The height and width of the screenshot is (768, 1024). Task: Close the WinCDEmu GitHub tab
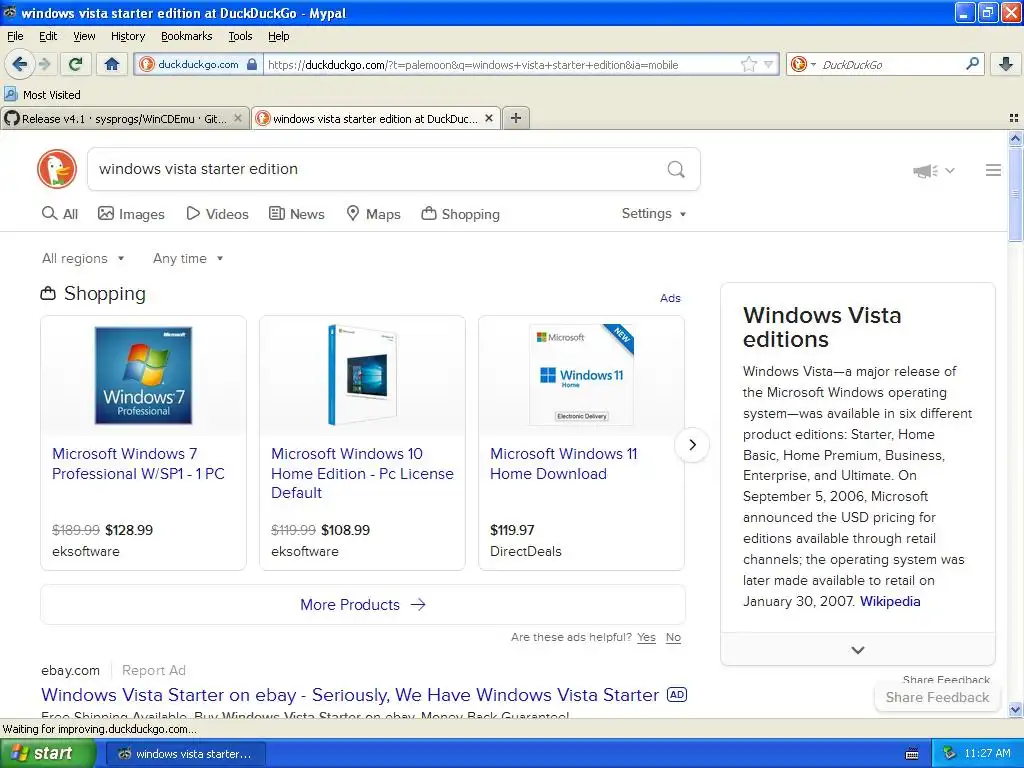coord(238,118)
